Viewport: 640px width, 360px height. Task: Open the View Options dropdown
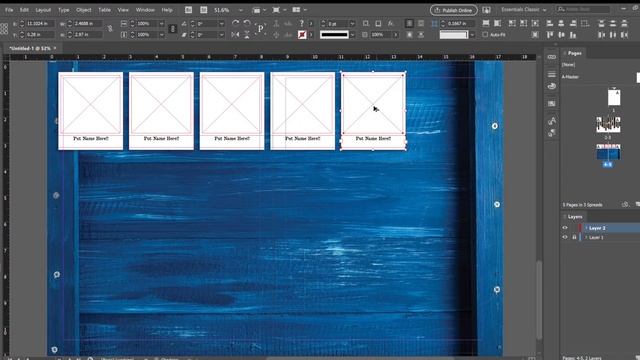click(259, 10)
